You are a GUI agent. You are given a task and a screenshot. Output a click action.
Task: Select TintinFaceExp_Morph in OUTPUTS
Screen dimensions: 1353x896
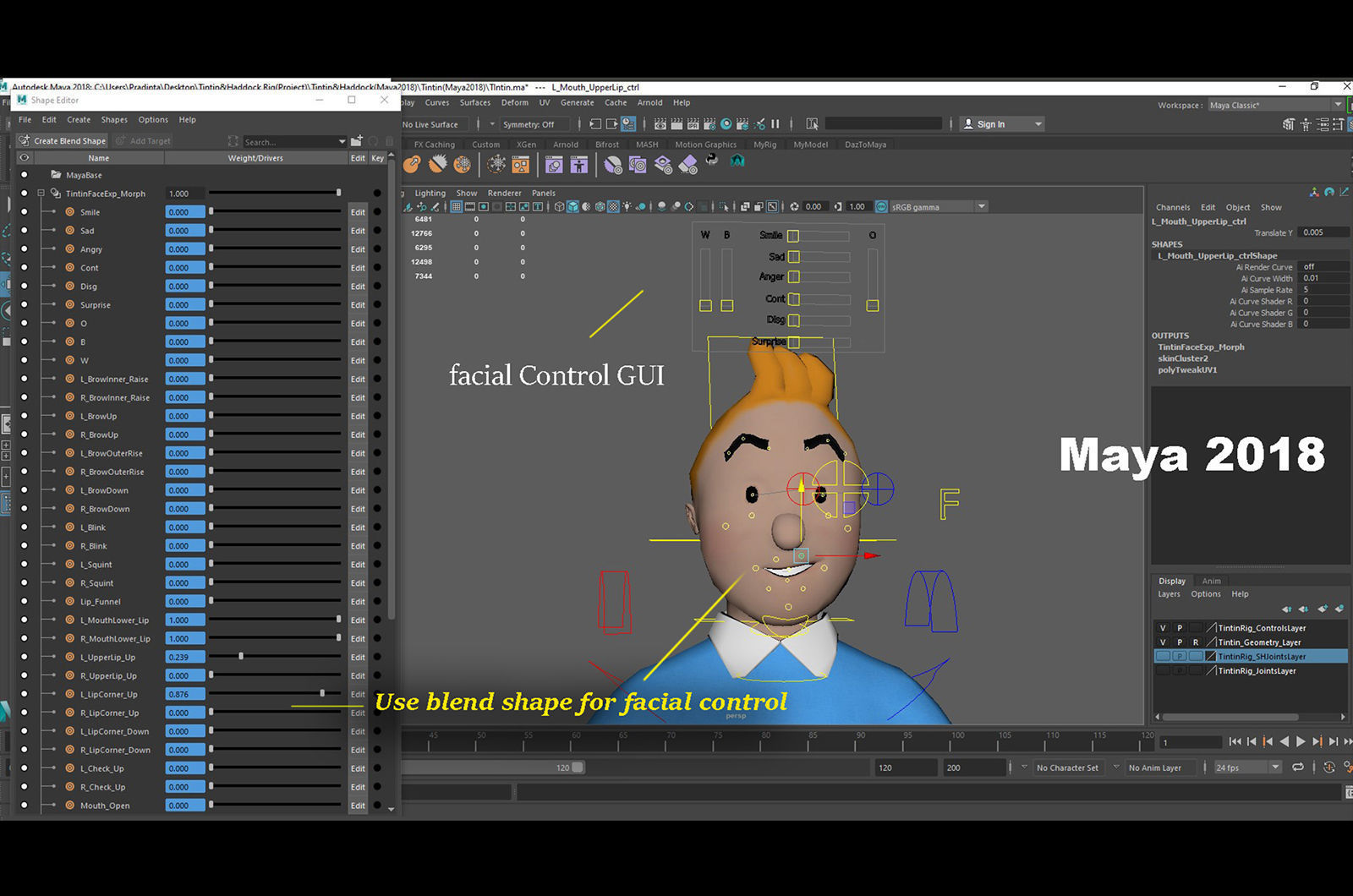(x=1201, y=347)
